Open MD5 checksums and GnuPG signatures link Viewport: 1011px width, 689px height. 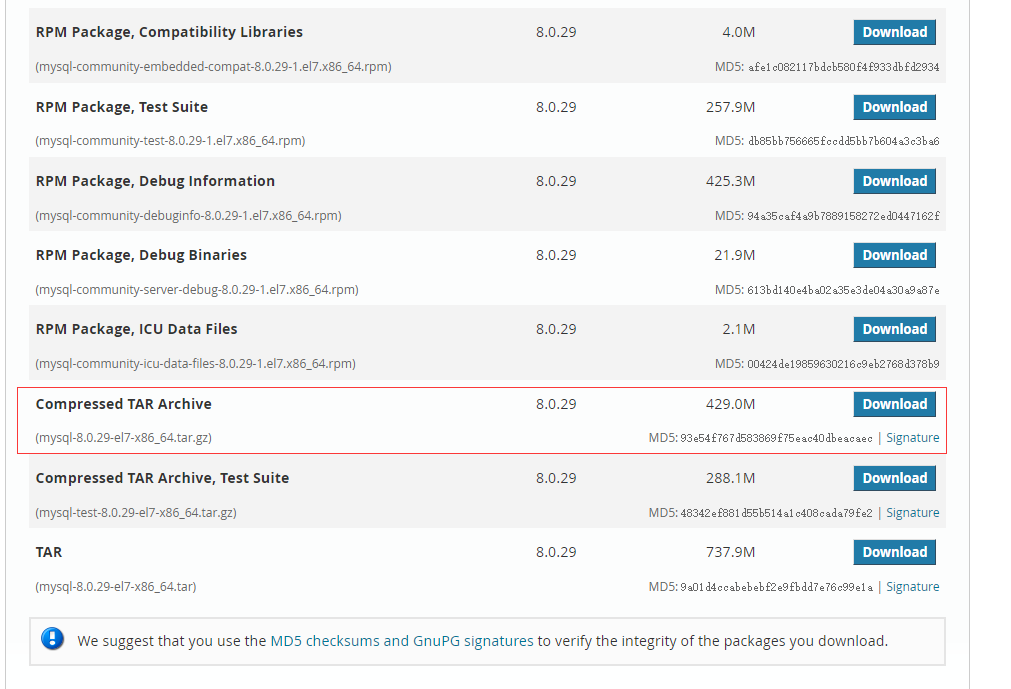402,641
